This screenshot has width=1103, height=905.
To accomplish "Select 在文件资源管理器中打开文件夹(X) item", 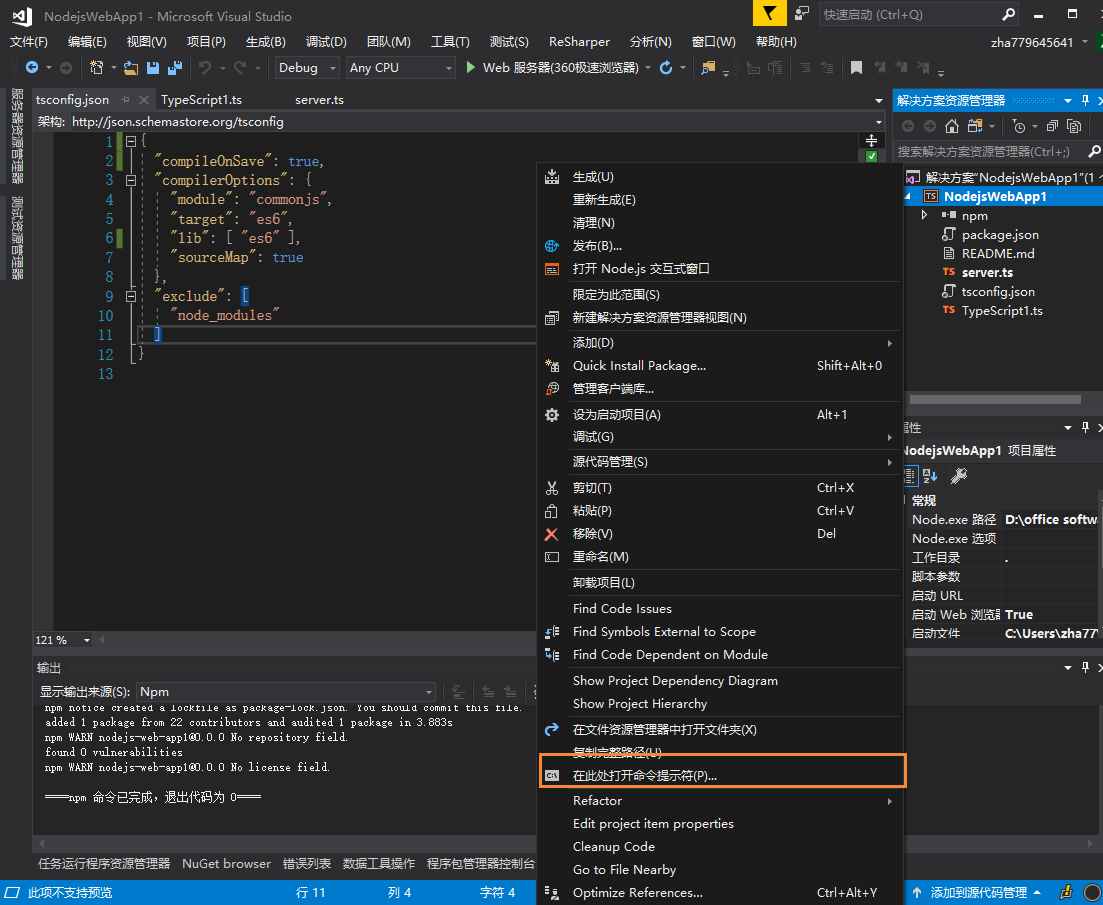I will tap(720, 729).
